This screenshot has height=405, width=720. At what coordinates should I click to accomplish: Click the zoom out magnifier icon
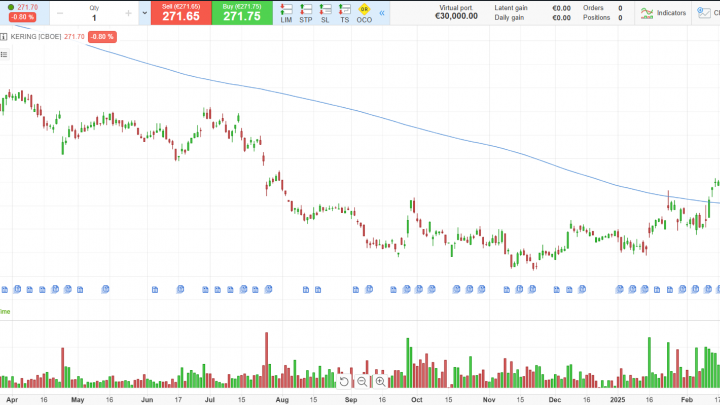[362, 381]
